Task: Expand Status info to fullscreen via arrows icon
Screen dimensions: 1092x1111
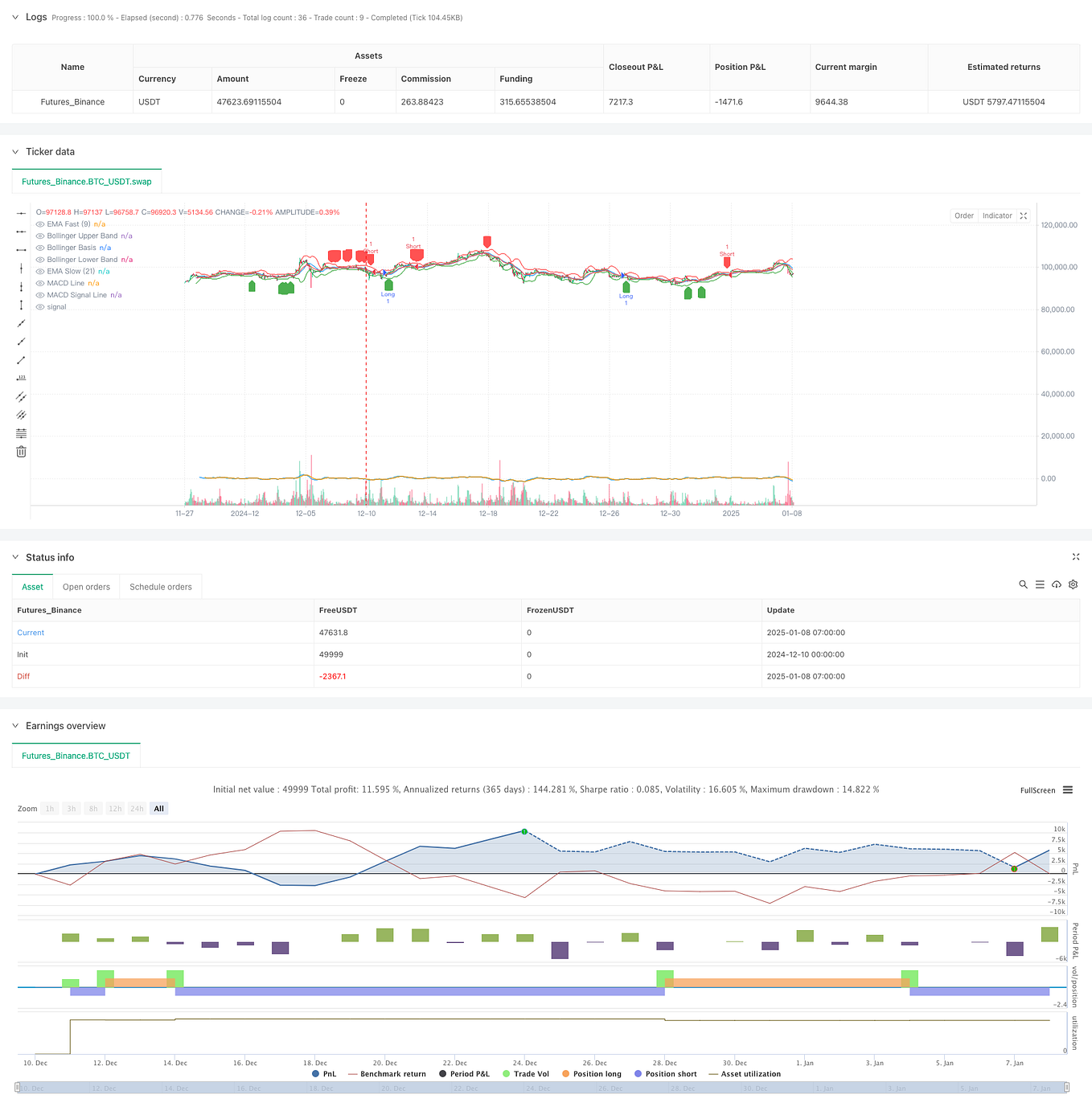Action: [x=1076, y=556]
